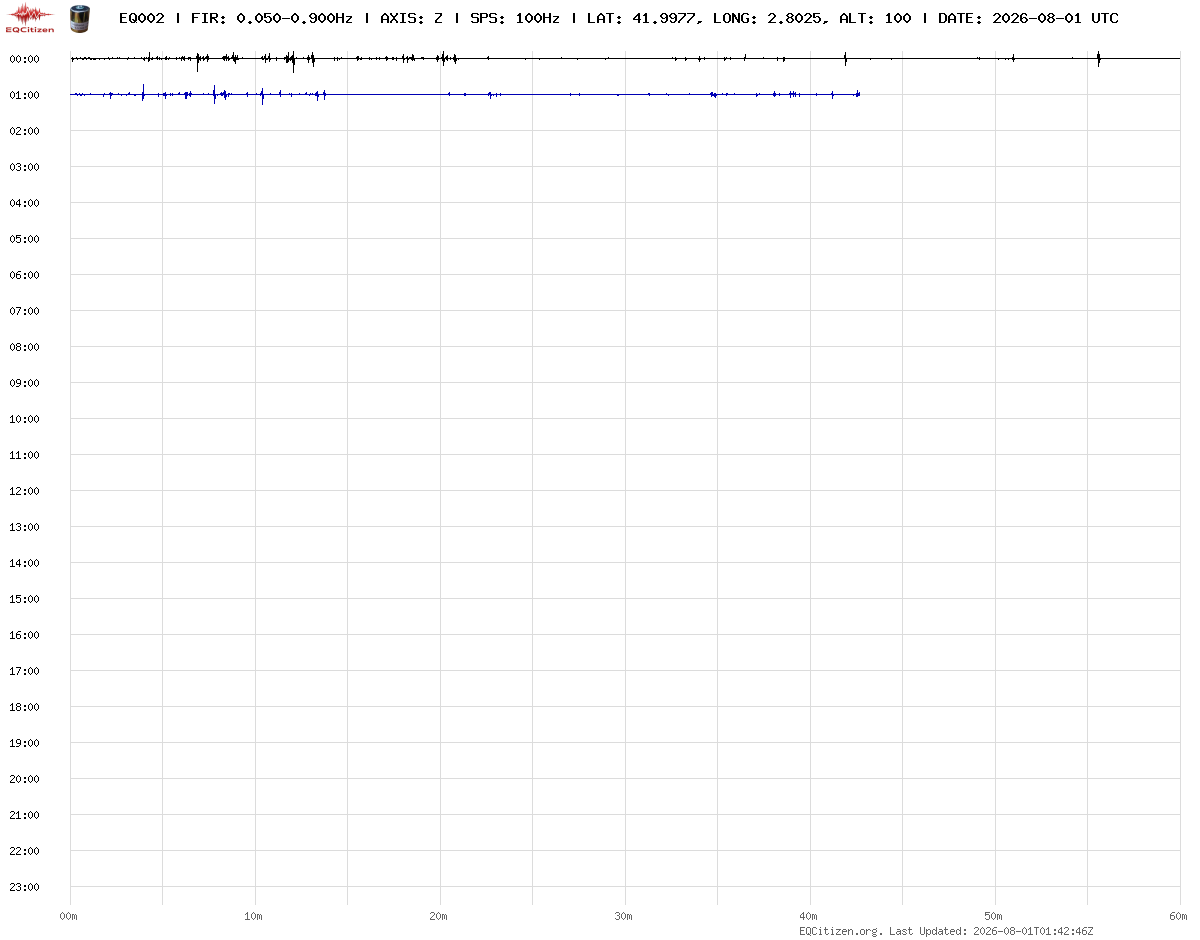1200x940 pixels.
Task: Click the 12:00 hour row label
Action: click(24, 491)
